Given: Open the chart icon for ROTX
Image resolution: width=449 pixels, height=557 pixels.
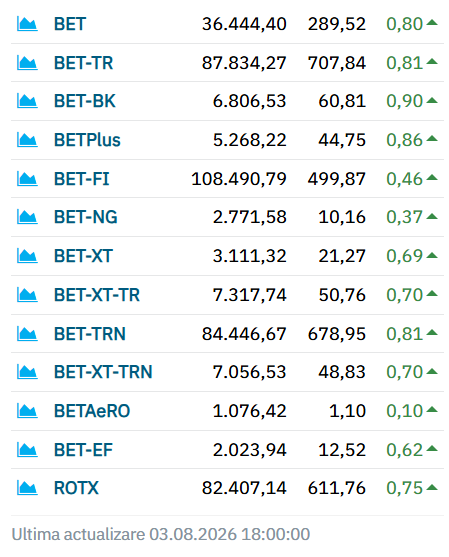Looking at the screenshot, I should click(x=27, y=488).
